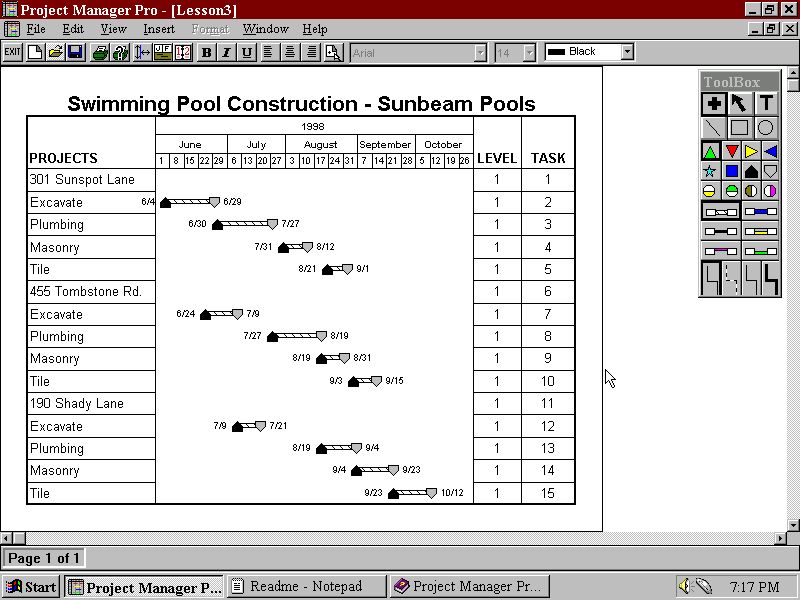Select the rectangle drawing tool

(x=739, y=127)
